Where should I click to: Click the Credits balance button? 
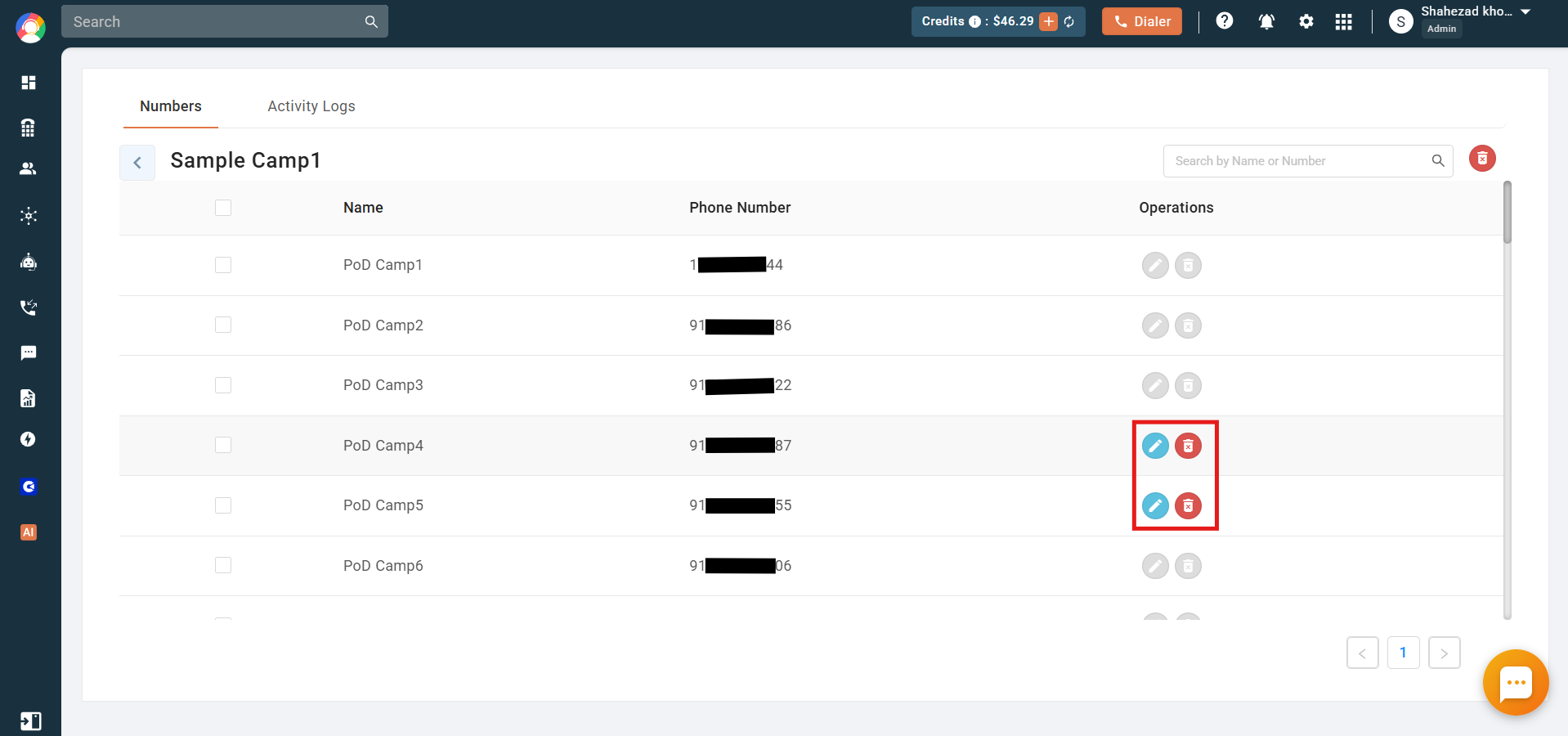pos(998,21)
